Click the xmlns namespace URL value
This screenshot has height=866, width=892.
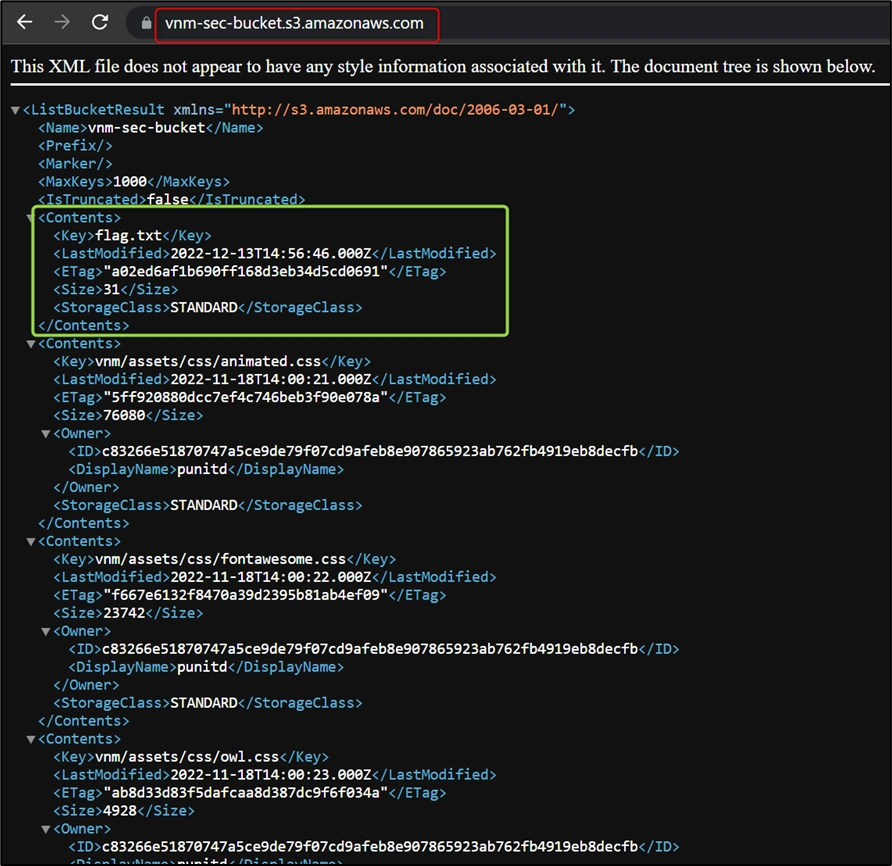pos(397,110)
